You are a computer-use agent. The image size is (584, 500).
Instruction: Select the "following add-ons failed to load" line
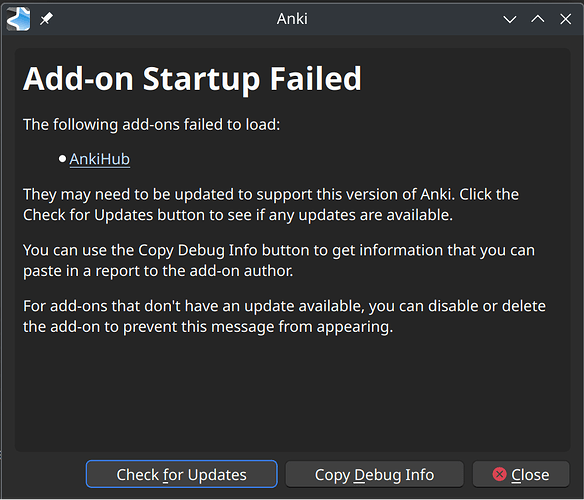pos(151,125)
